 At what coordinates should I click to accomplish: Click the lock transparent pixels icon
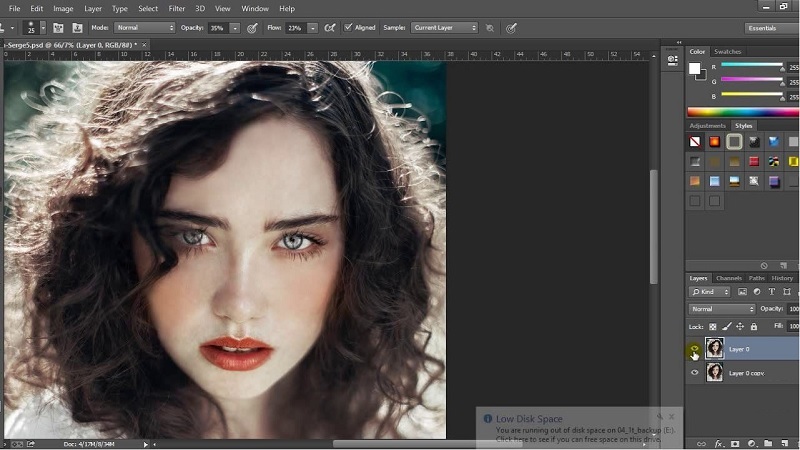[x=713, y=327]
